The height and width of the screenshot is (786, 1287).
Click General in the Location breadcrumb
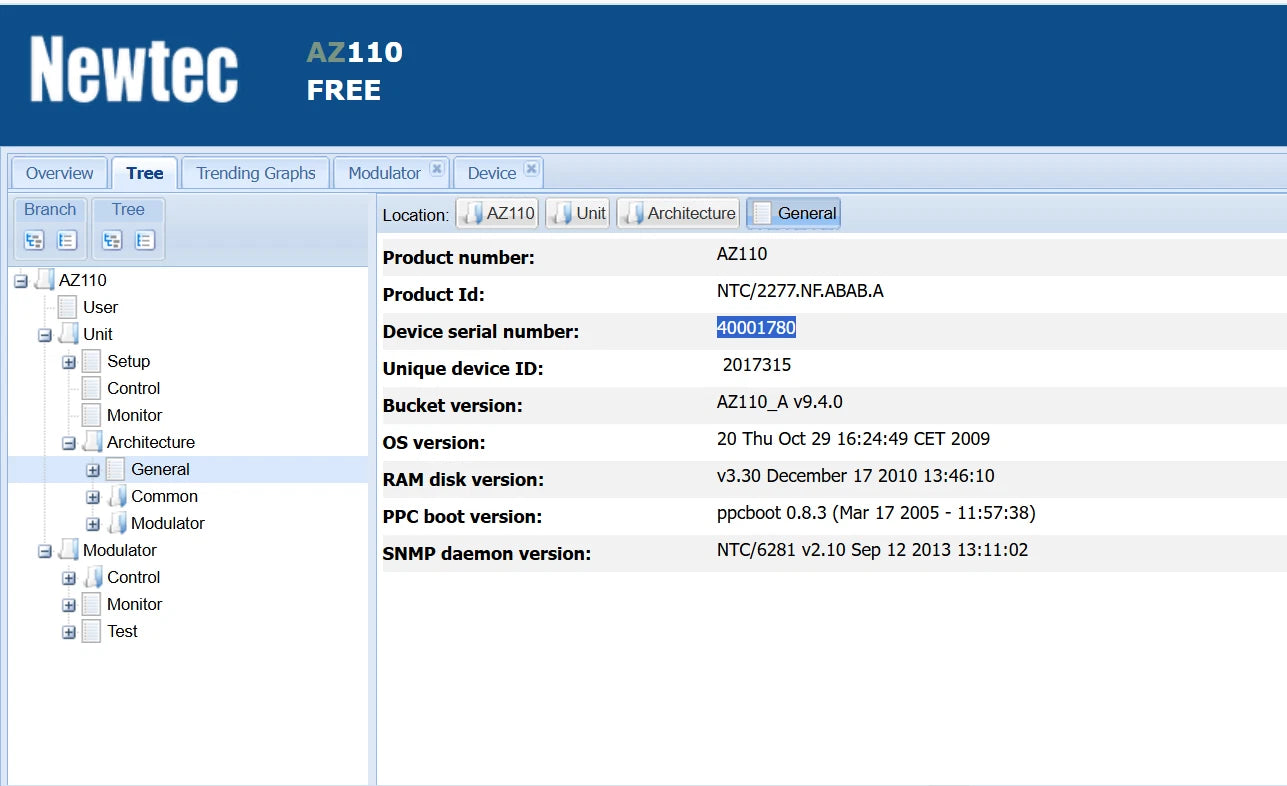pos(794,213)
